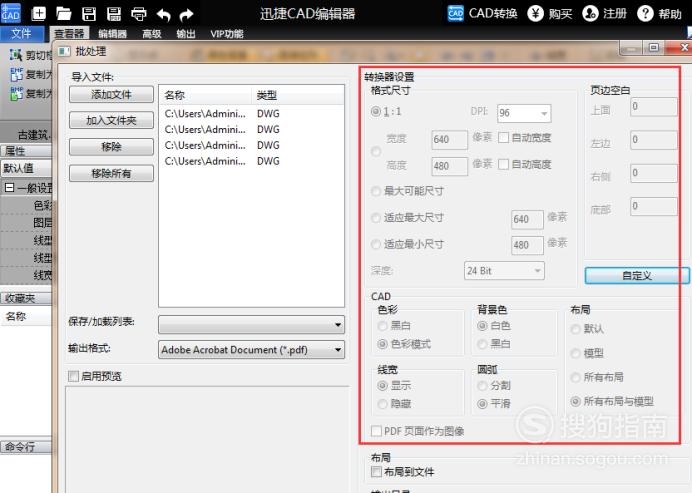Select 所有布局 radio button
The width and height of the screenshot is (692, 493).
coord(575,377)
